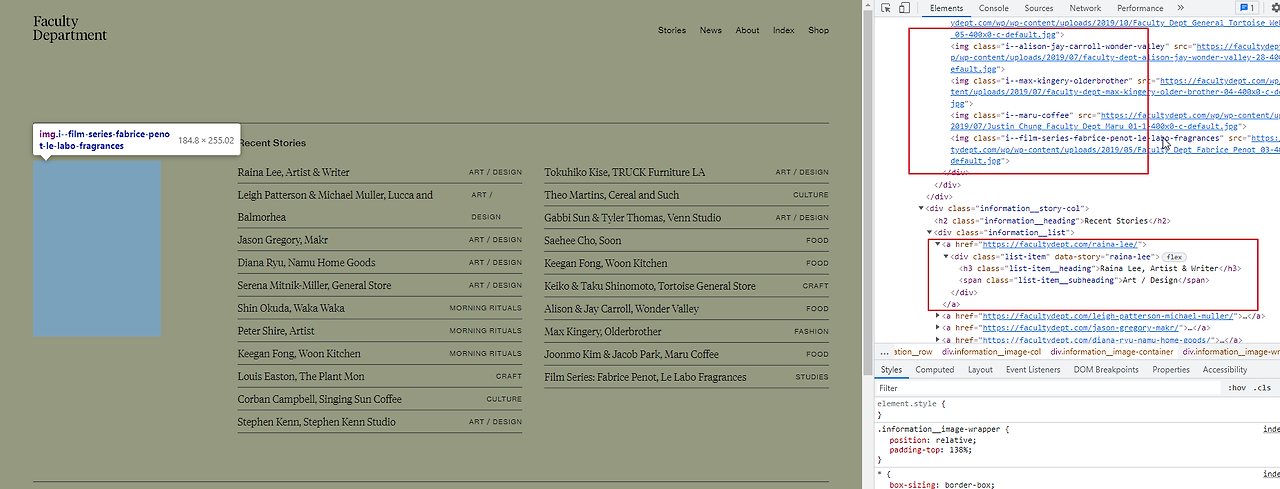1280x489 pixels.
Task: Switch to the Network tab
Action: [1085, 8]
